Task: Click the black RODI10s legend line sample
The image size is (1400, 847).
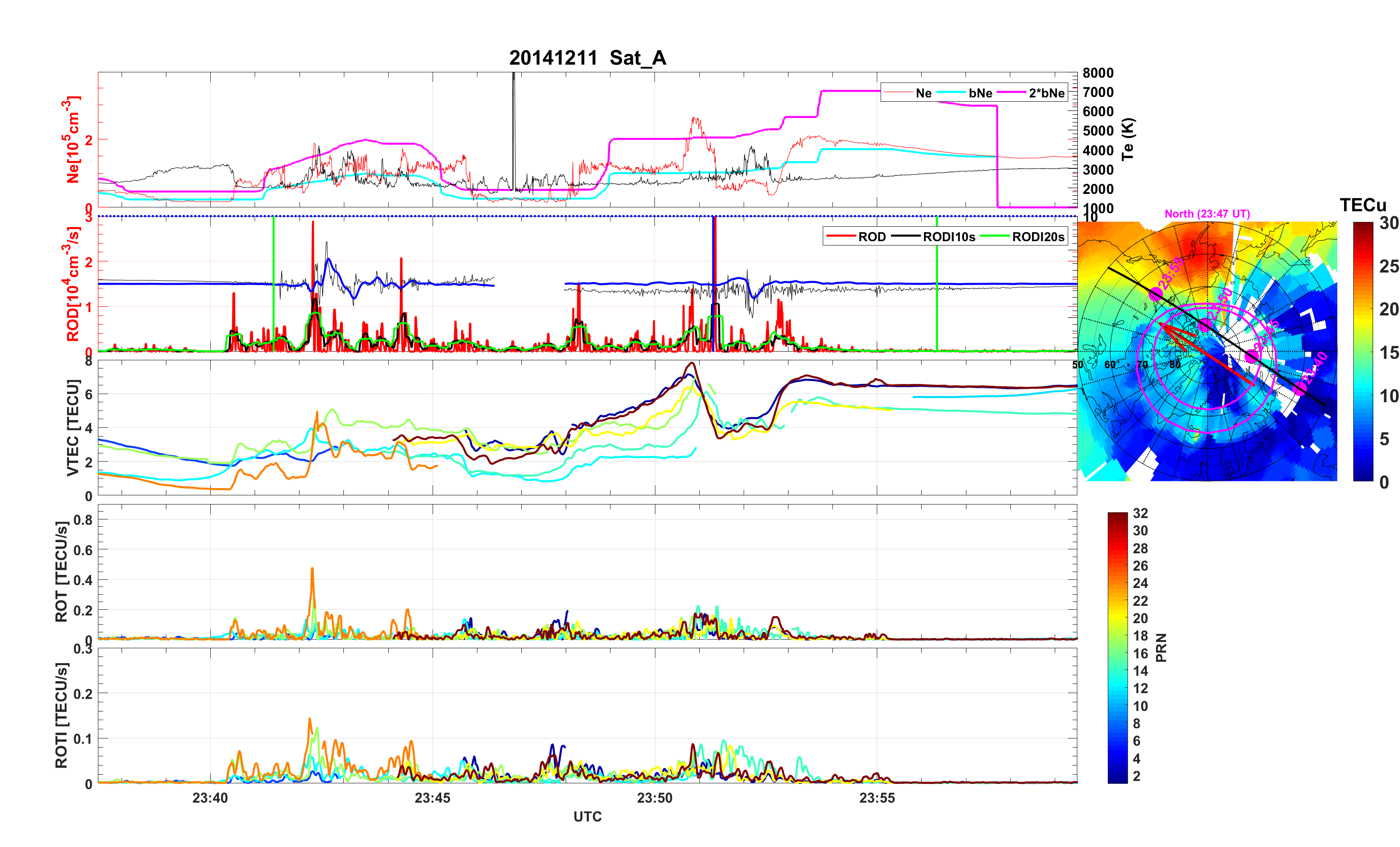Action: point(905,236)
